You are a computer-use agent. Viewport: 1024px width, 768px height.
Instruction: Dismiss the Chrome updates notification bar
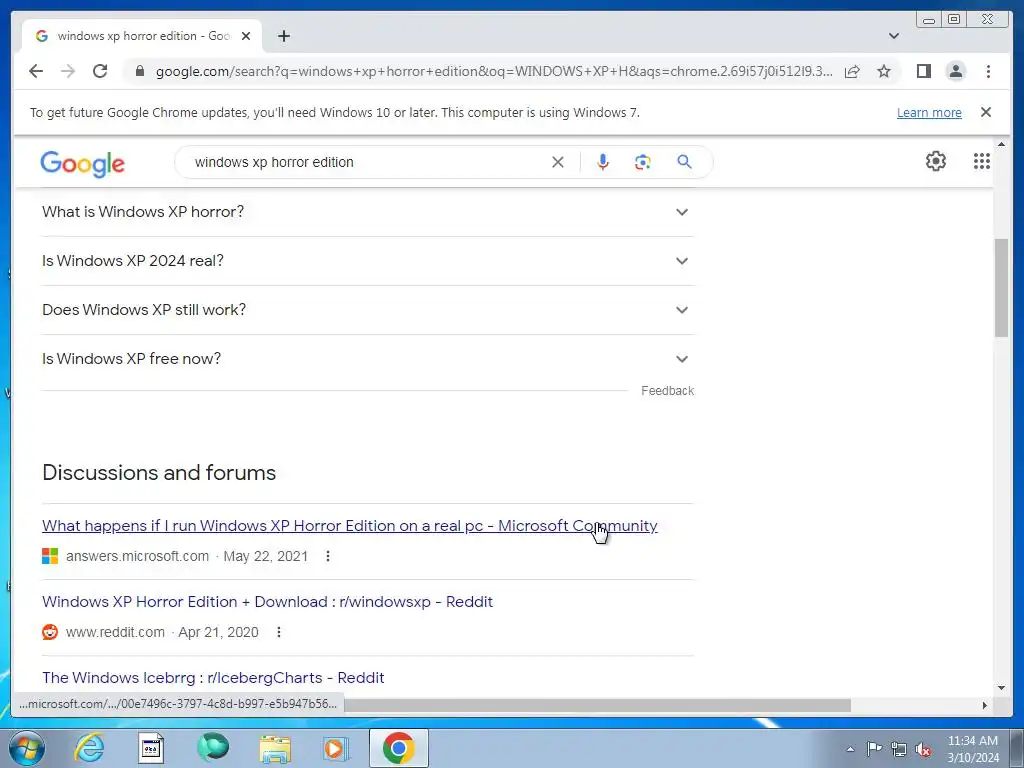click(x=985, y=112)
